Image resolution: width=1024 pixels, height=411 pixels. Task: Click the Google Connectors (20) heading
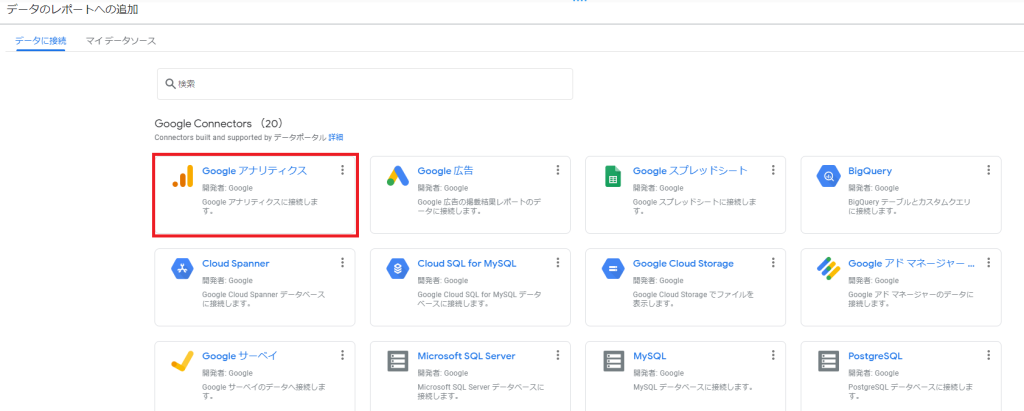218,123
